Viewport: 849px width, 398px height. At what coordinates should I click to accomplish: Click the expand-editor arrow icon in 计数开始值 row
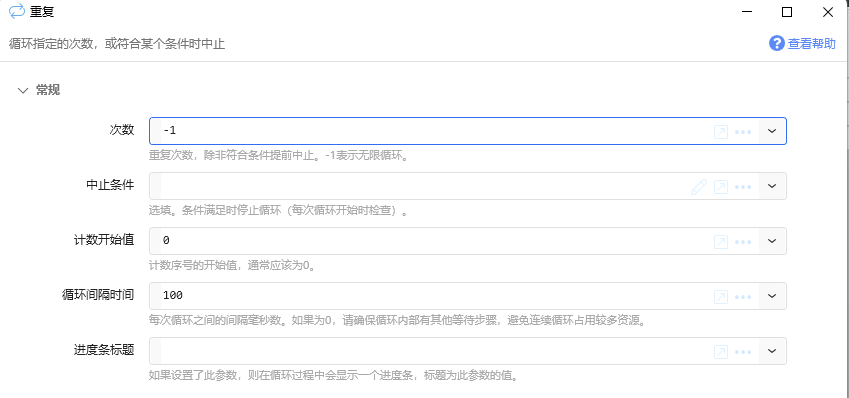[x=721, y=242]
